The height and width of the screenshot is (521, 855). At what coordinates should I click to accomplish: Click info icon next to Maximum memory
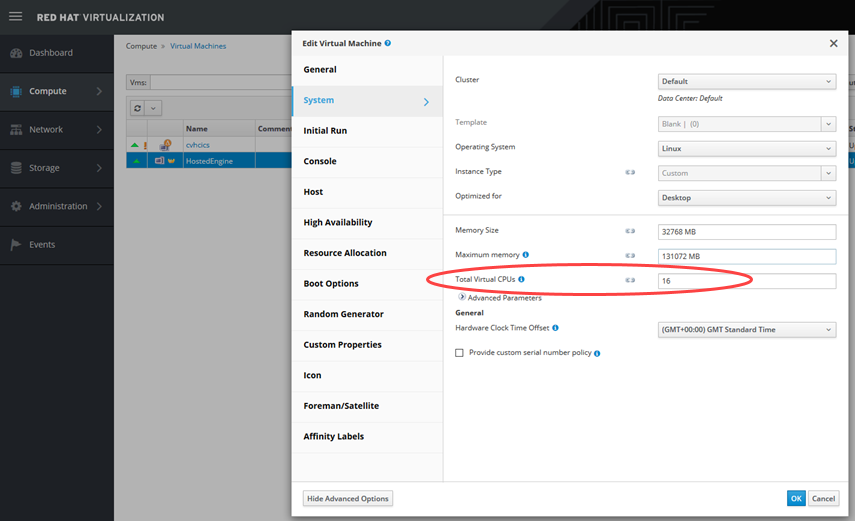(526, 255)
